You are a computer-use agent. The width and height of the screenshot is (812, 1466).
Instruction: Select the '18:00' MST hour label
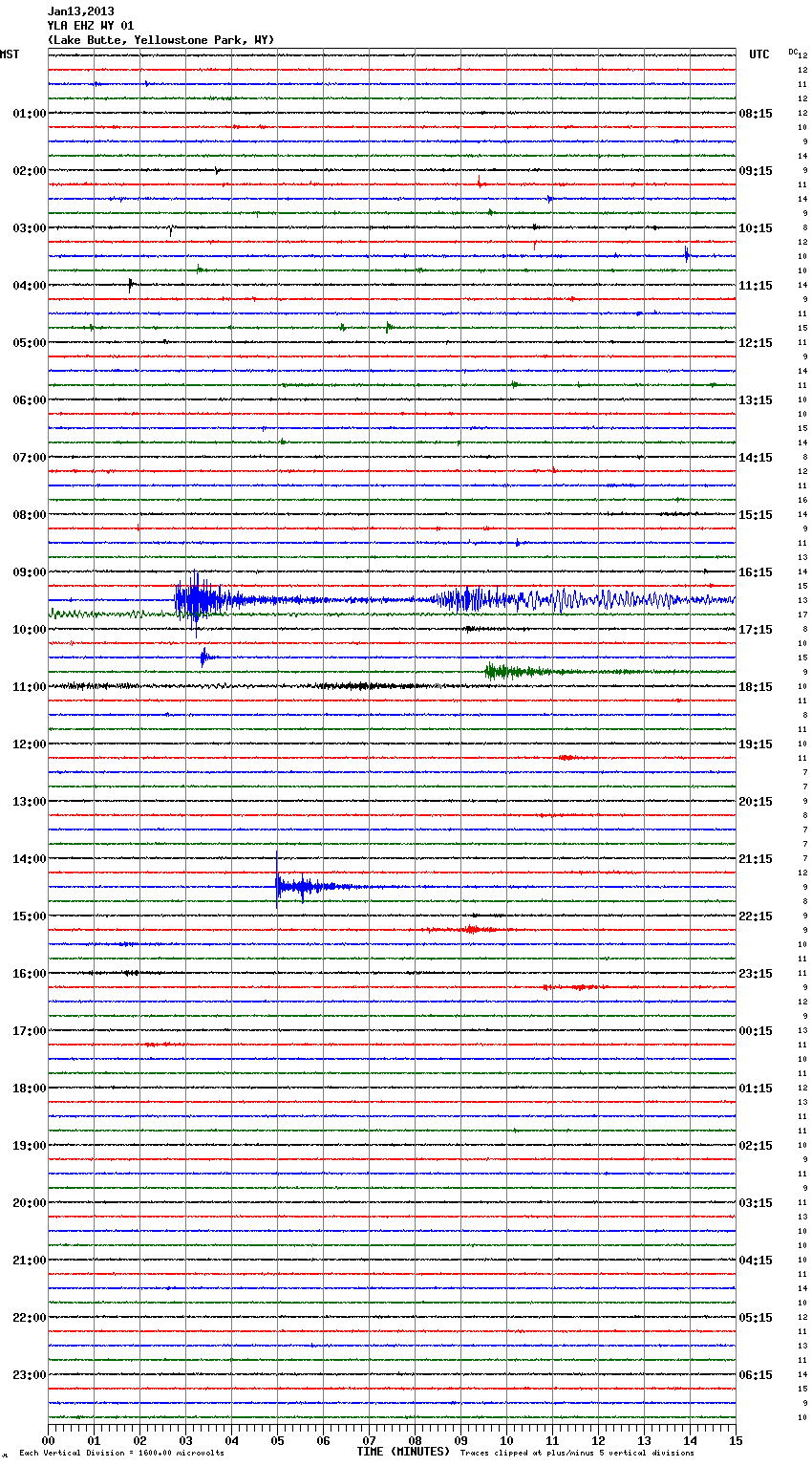coord(30,1089)
